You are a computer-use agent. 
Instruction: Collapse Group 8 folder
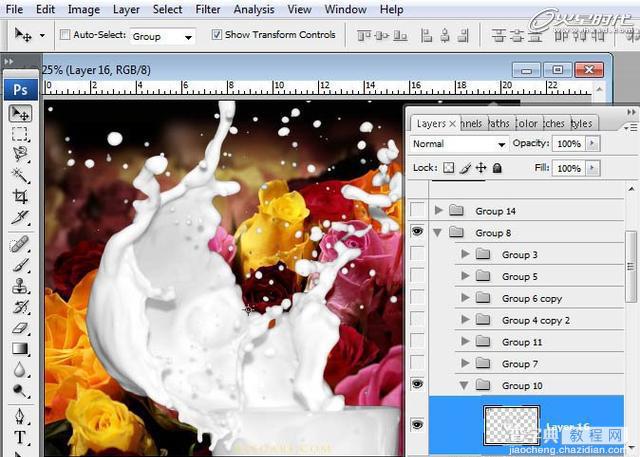pos(438,233)
